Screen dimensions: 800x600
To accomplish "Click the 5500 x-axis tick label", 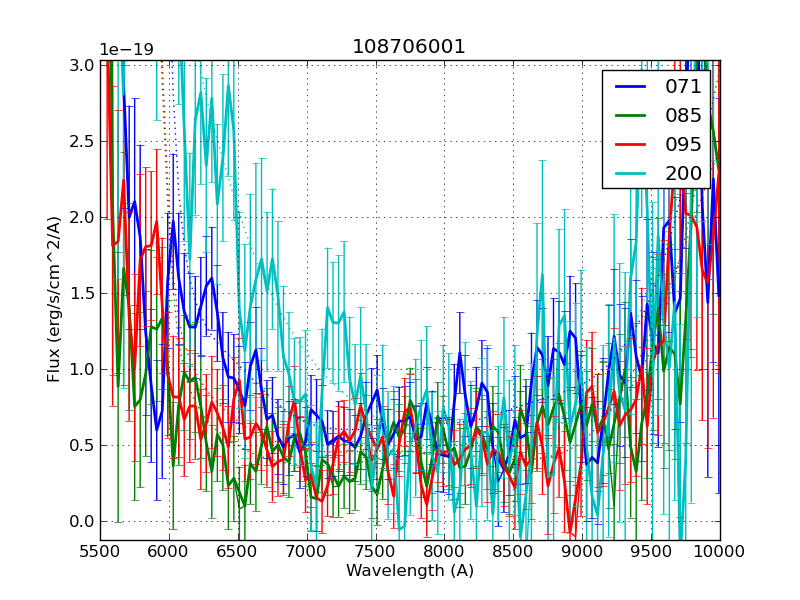I will (x=100, y=551).
